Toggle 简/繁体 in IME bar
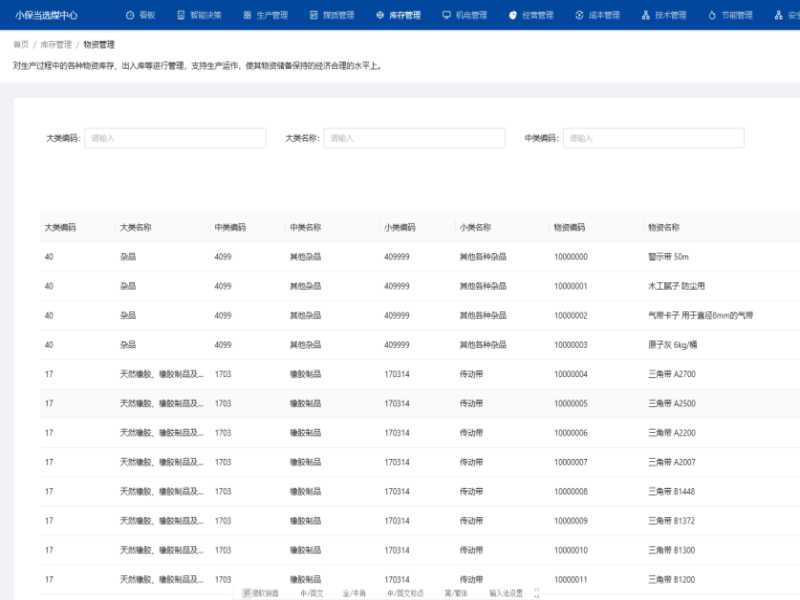Screen dimensions: 800x600 455,593
